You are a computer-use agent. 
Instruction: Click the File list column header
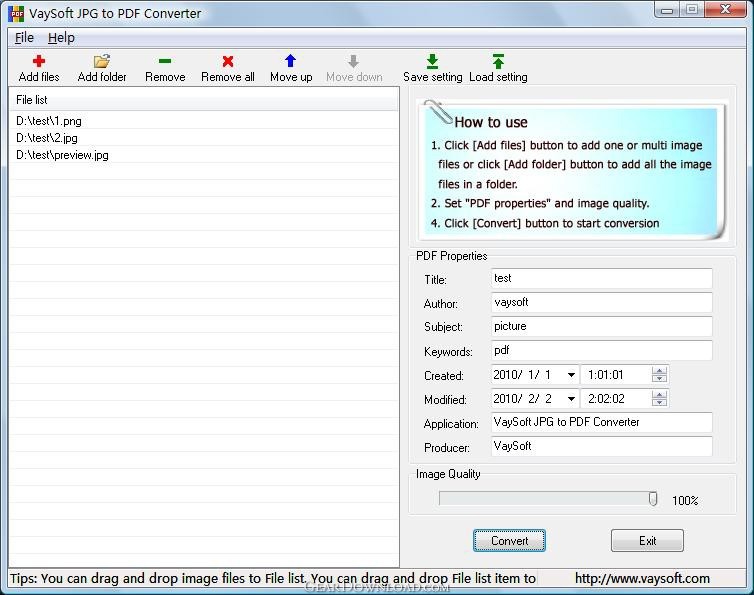[204, 100]
